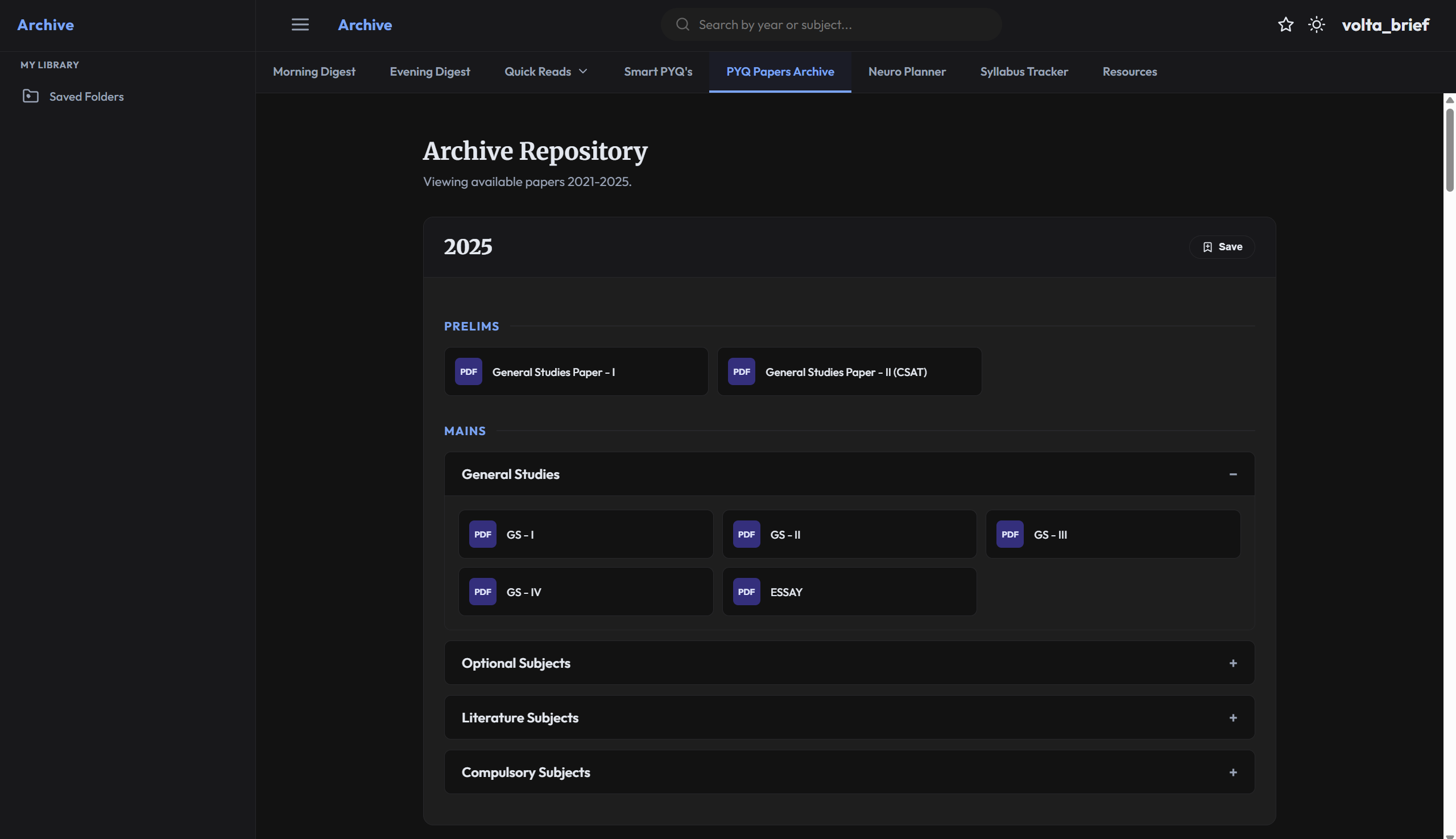Switch to the Morning Digest tab
Screen dimensions: 1456x839
(314, 72)
